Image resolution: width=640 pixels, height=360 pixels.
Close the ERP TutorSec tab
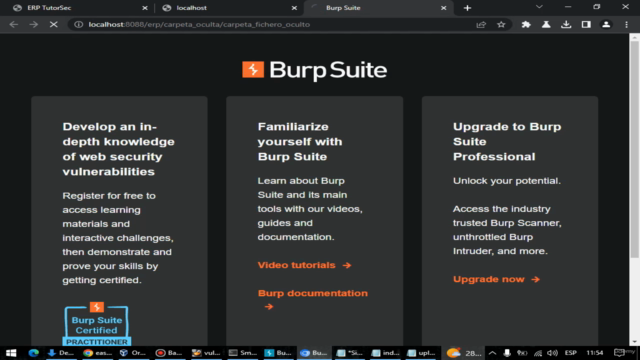(x=144, y=8)
